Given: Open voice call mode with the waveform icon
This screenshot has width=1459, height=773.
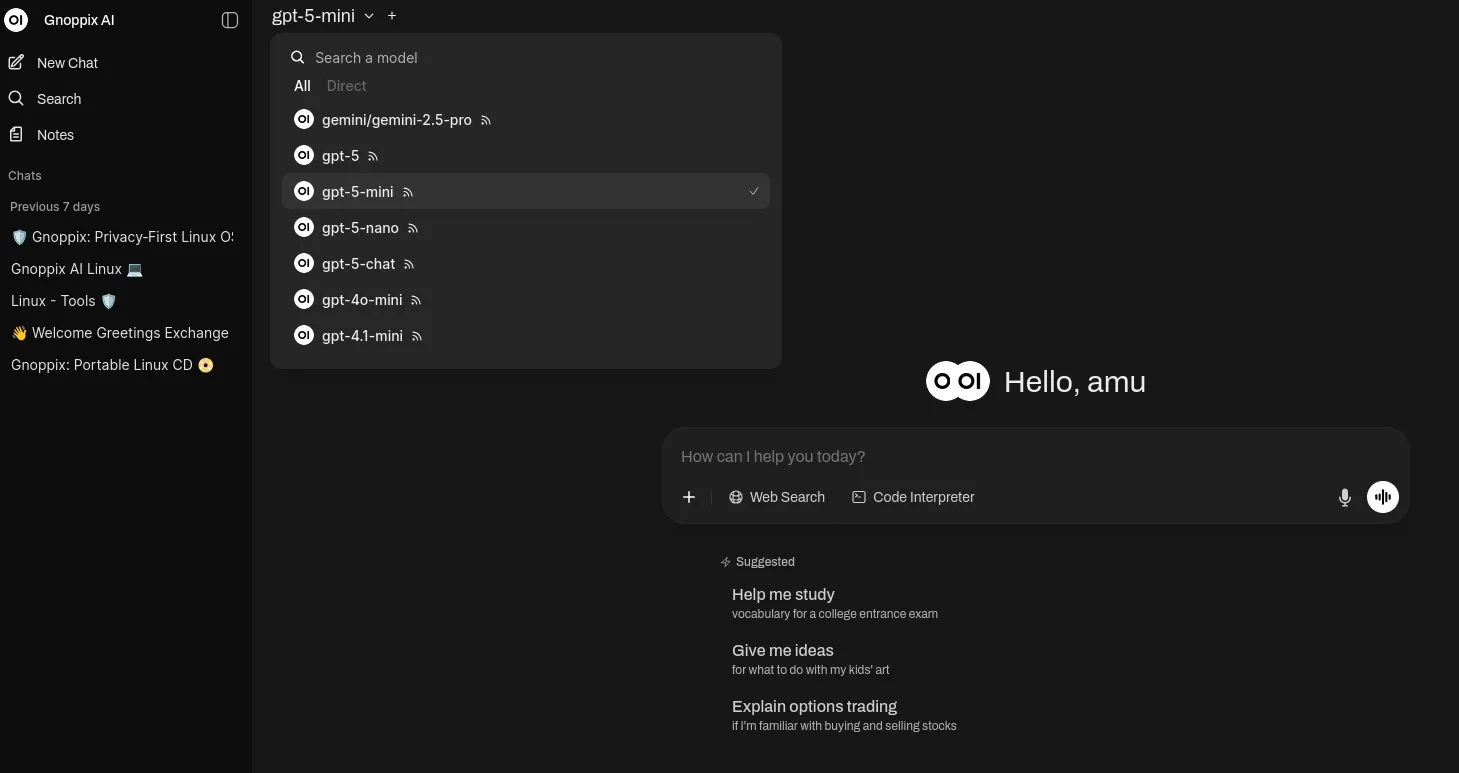Looking at the screenshot, I should click(1383, 497).
